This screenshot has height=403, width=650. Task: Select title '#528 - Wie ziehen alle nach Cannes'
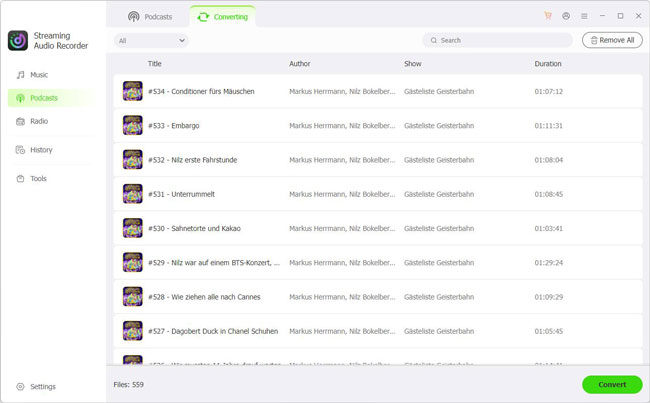(204, 297)
